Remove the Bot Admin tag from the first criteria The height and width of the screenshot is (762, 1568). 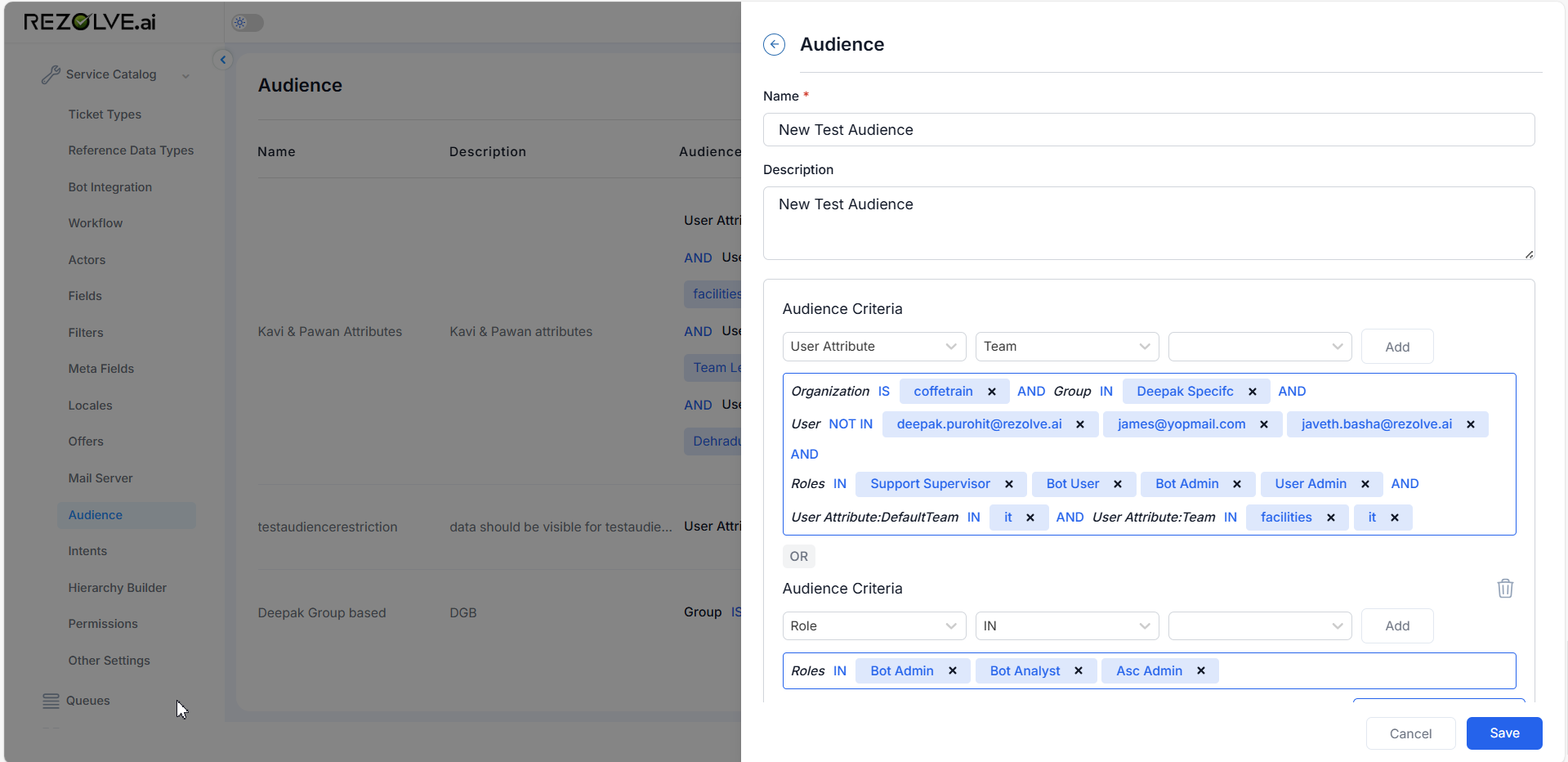coord(1237,484)
